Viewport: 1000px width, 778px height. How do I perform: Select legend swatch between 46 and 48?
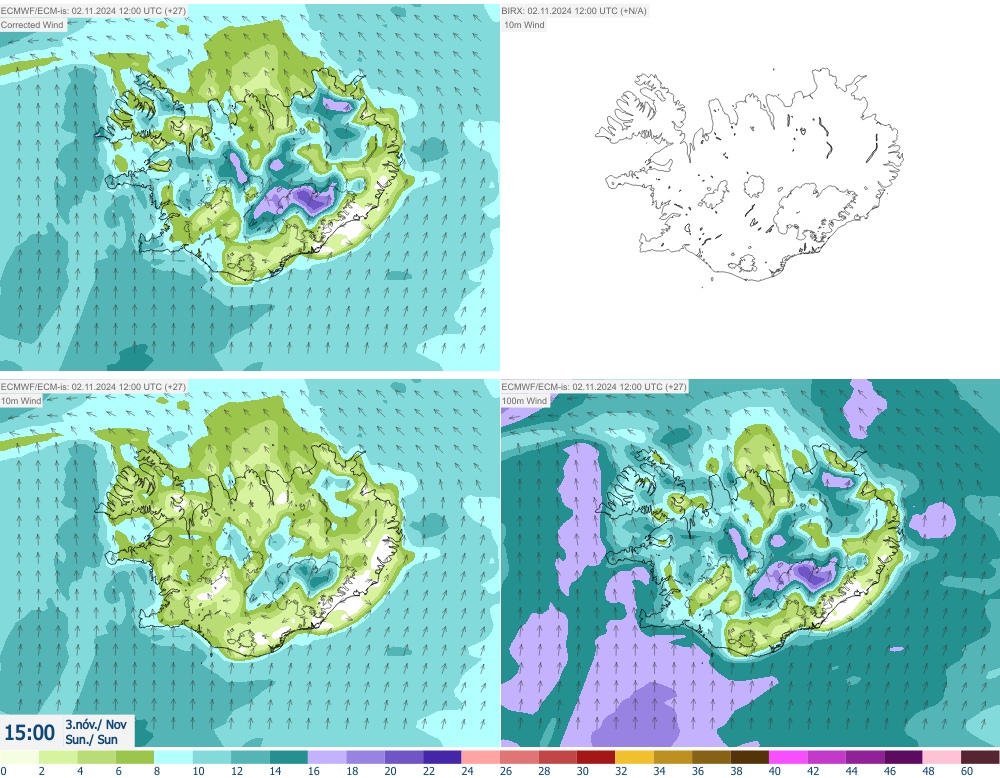903,757
